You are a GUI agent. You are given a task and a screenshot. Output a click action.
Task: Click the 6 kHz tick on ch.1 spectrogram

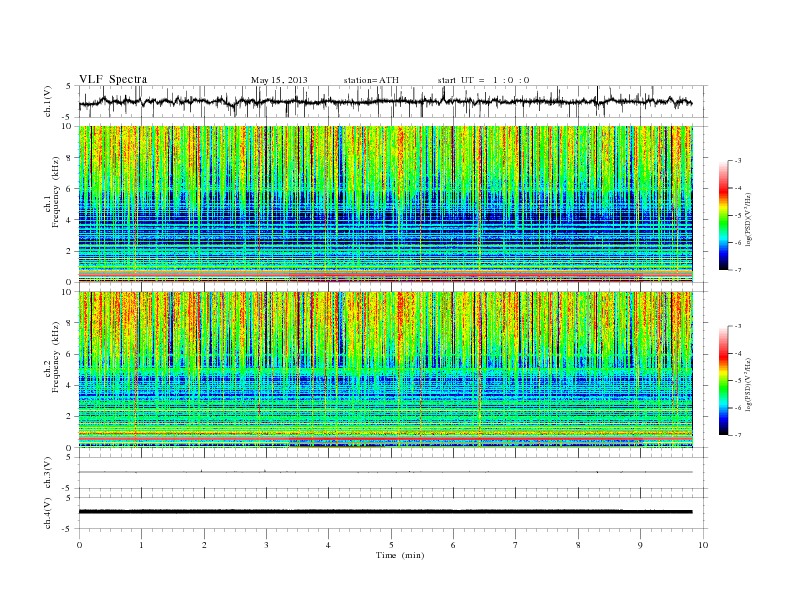pyautogui.click(x=69, y=189)
